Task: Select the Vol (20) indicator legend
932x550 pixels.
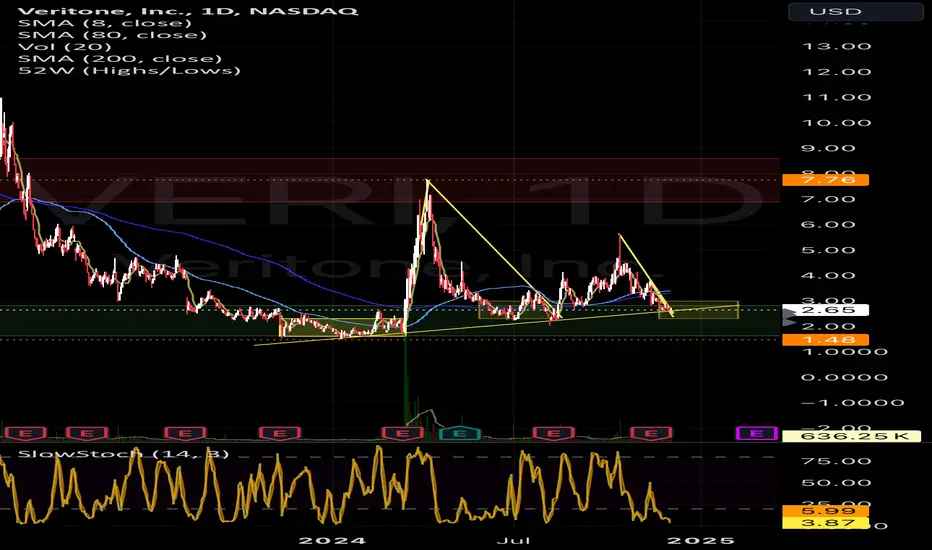Action: 65,47
